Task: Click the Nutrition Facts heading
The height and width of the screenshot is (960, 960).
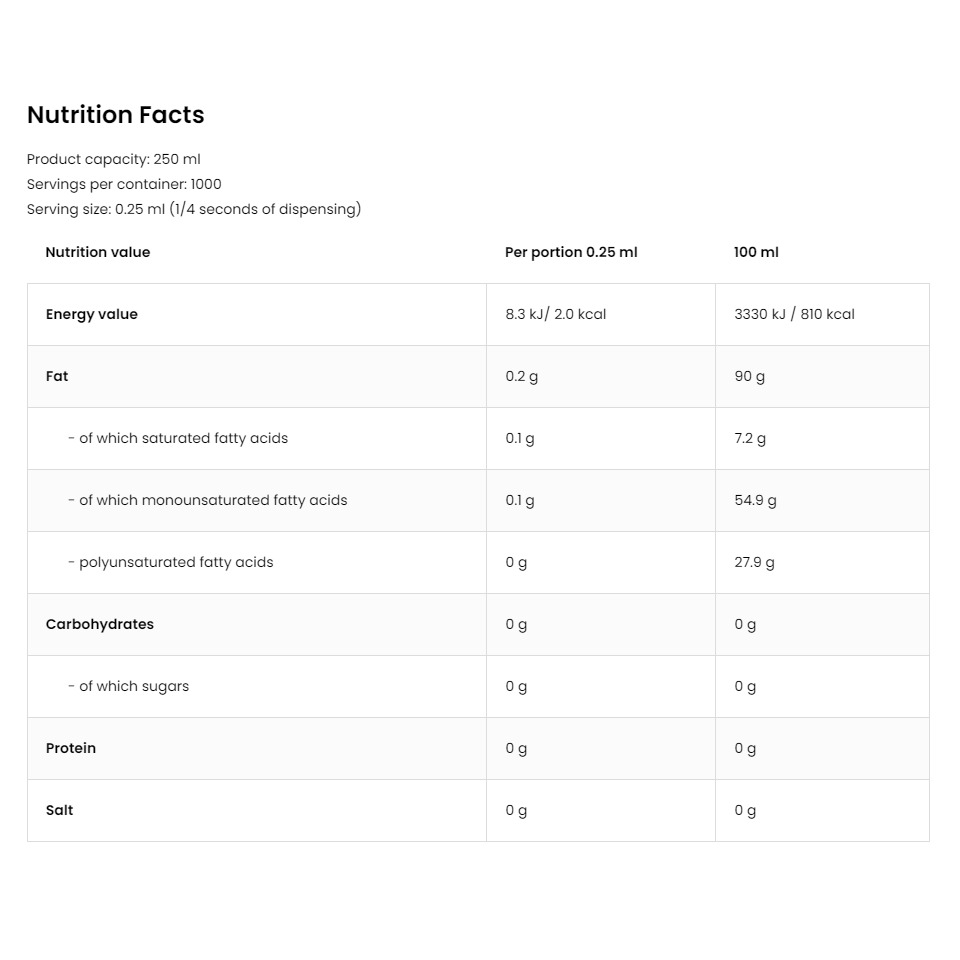Action: point(116,114)
